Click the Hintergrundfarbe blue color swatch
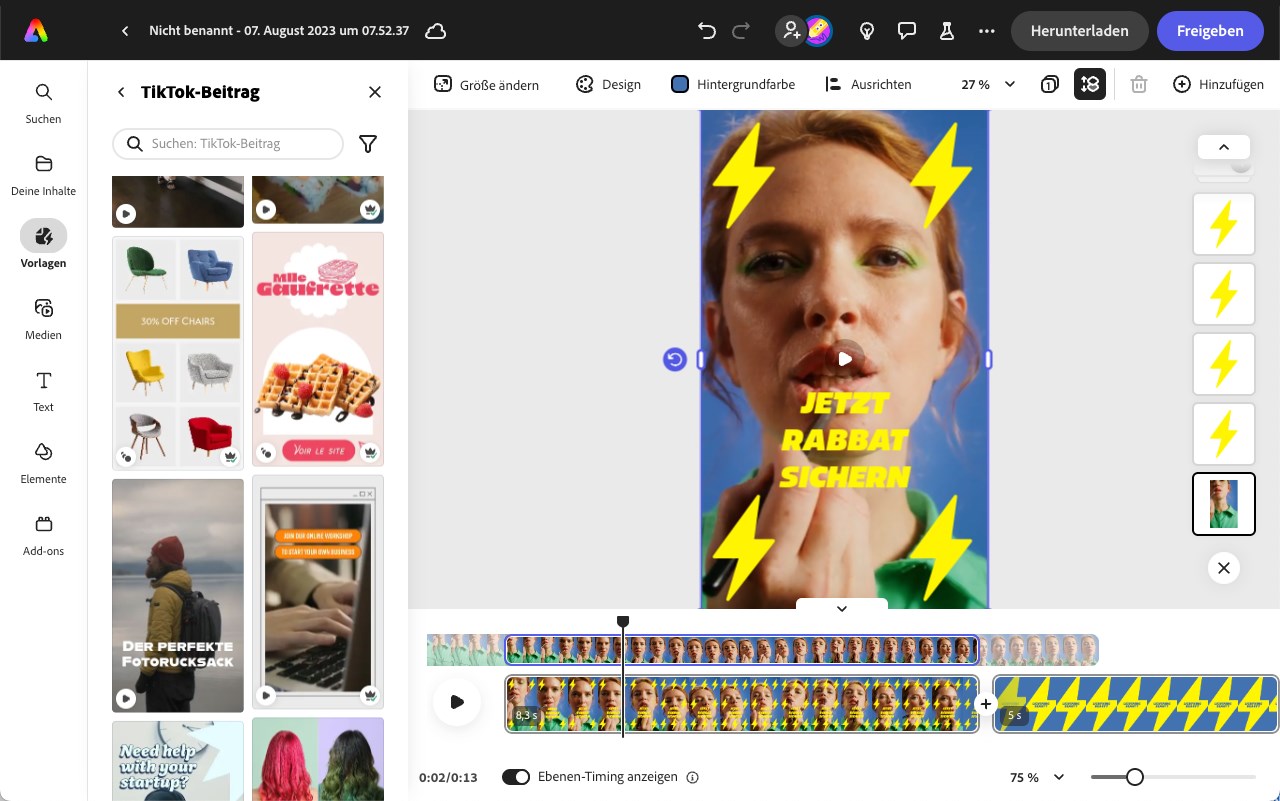This screenshot has height=801, width=1280. [680, 84]
